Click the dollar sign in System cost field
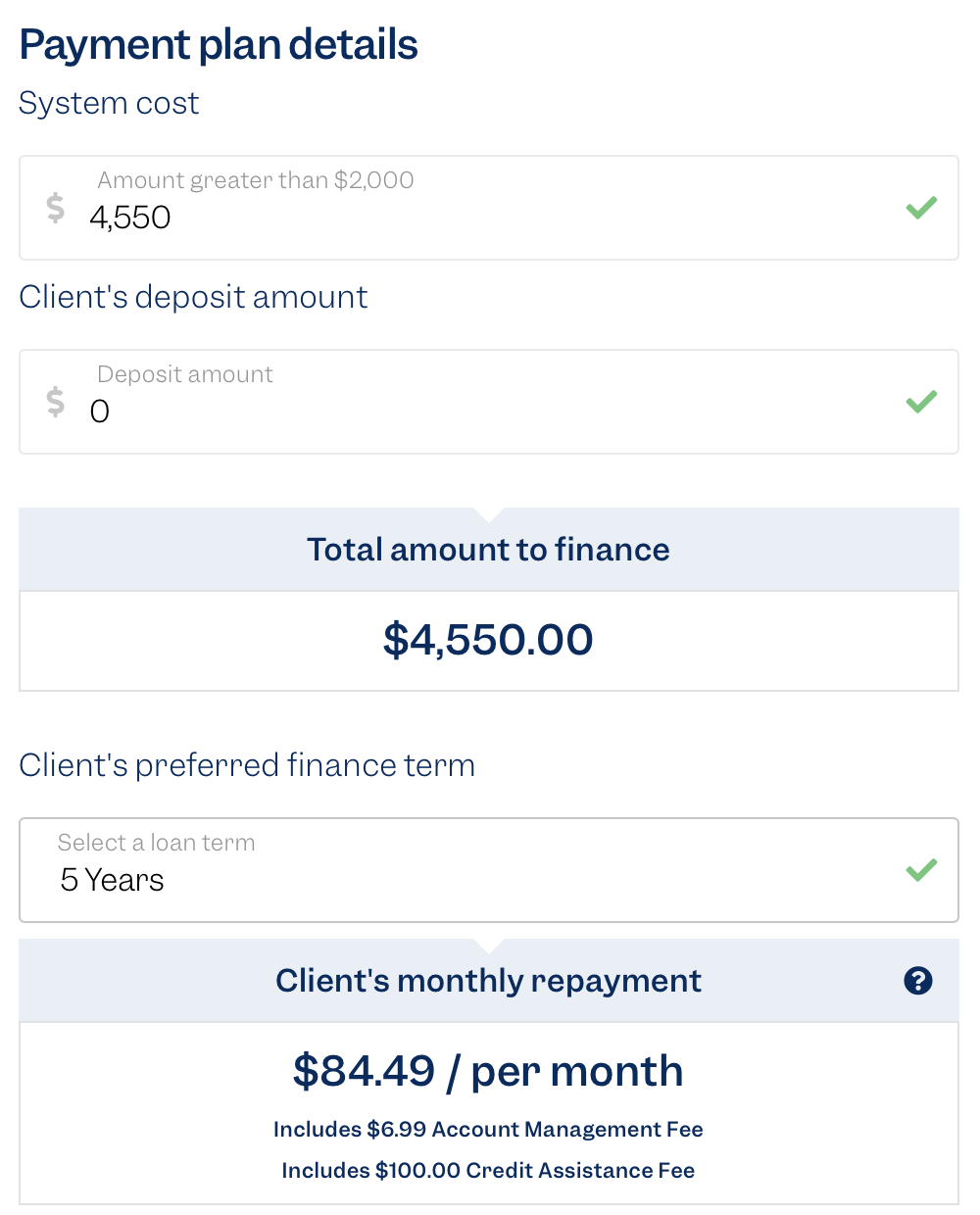The height and width of the screenshot is (1215, 980). click(x=56, y=208)
